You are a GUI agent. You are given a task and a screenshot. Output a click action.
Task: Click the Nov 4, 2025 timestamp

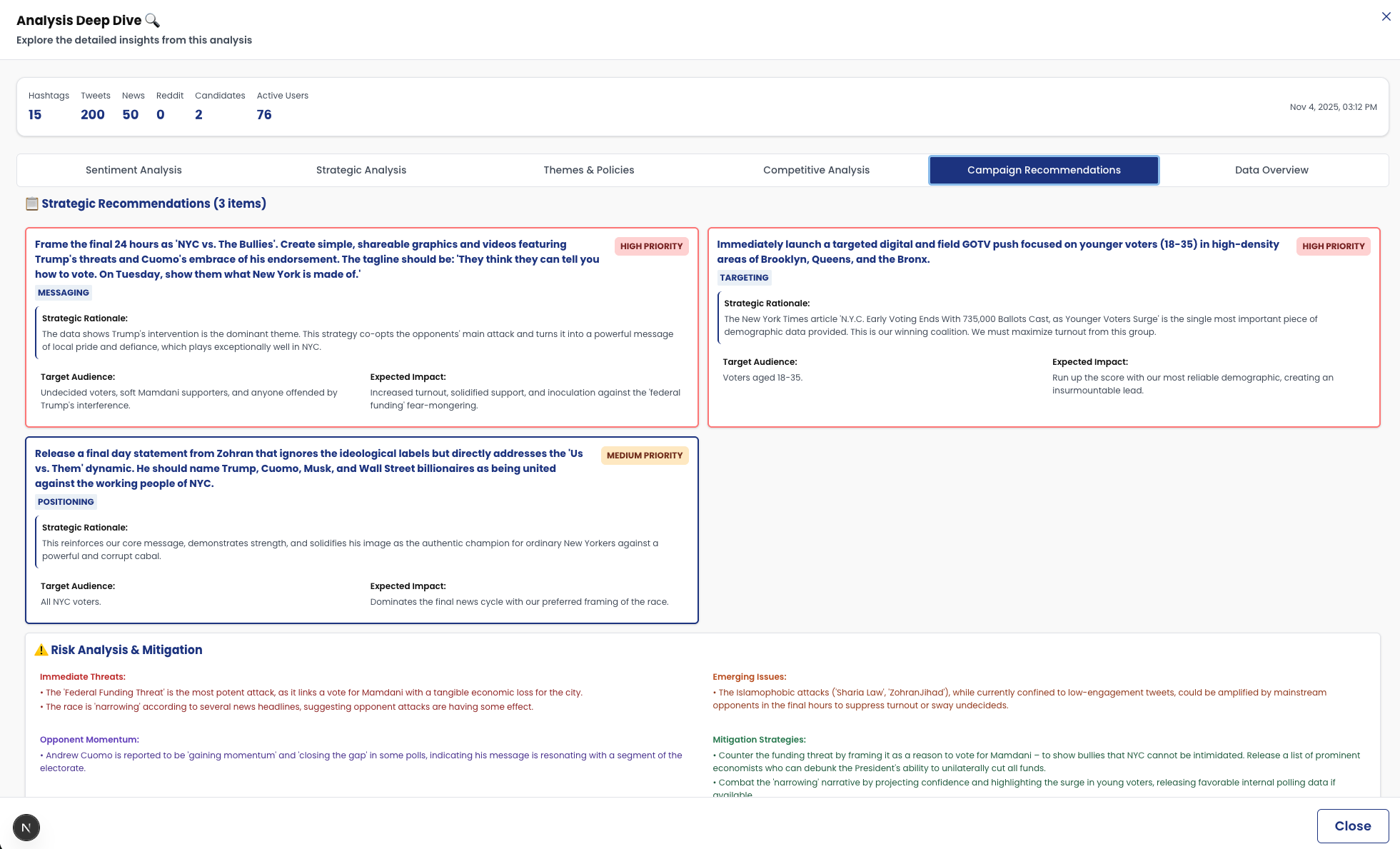pos(1334,106)
